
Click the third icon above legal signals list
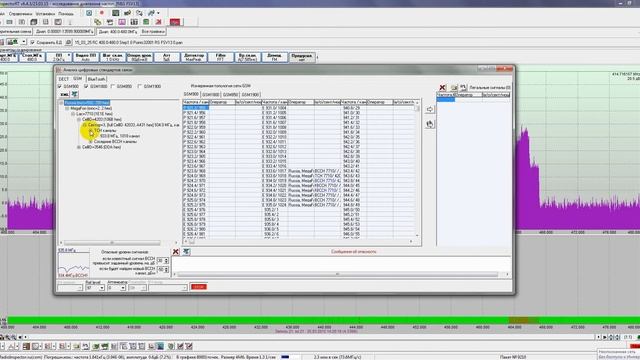[x=463, y=87]
